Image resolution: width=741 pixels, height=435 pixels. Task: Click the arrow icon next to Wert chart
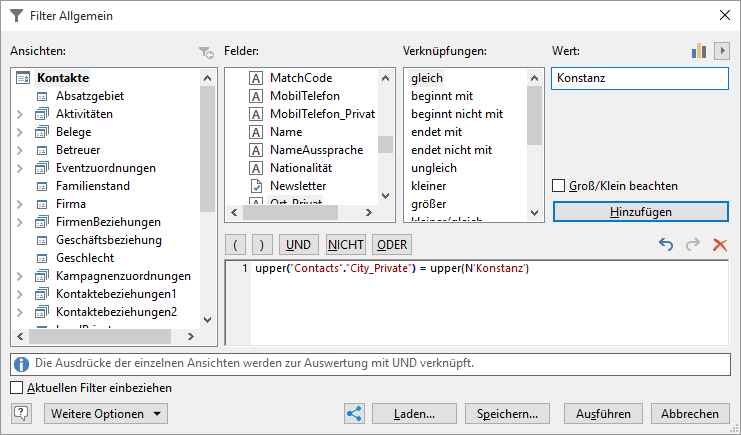[721, 51]
